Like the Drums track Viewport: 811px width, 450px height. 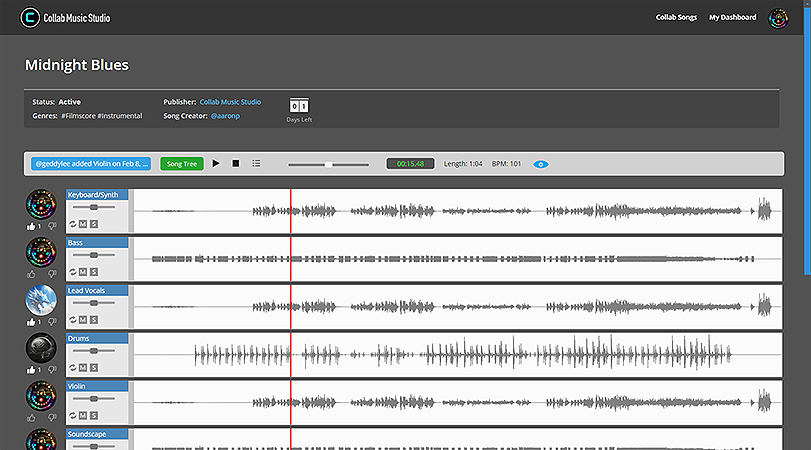tap(31, 370)
